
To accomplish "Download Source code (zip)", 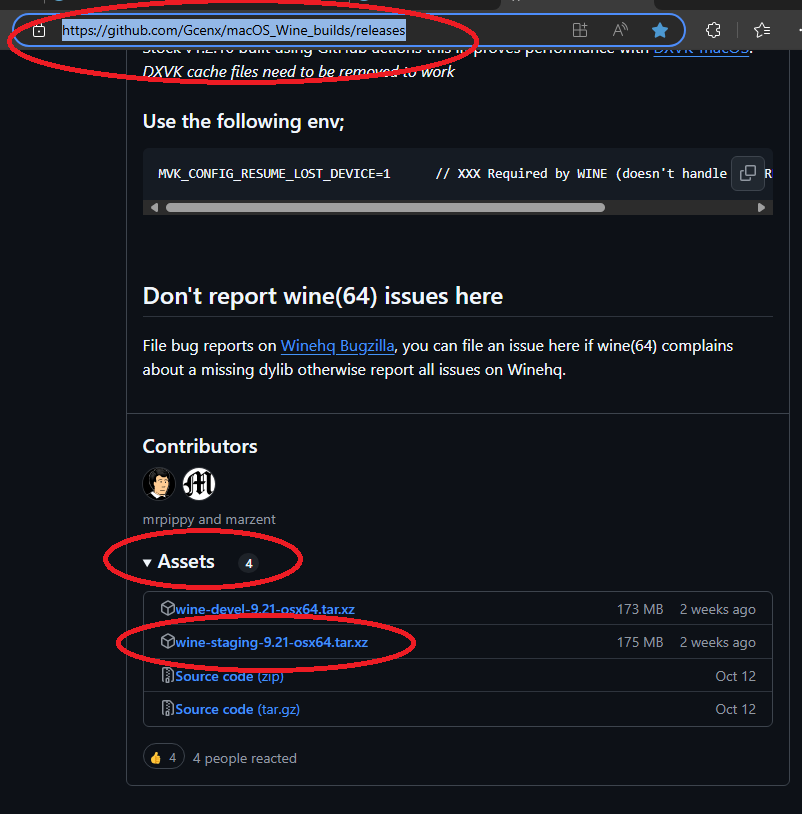I will (x=229, y=676).
